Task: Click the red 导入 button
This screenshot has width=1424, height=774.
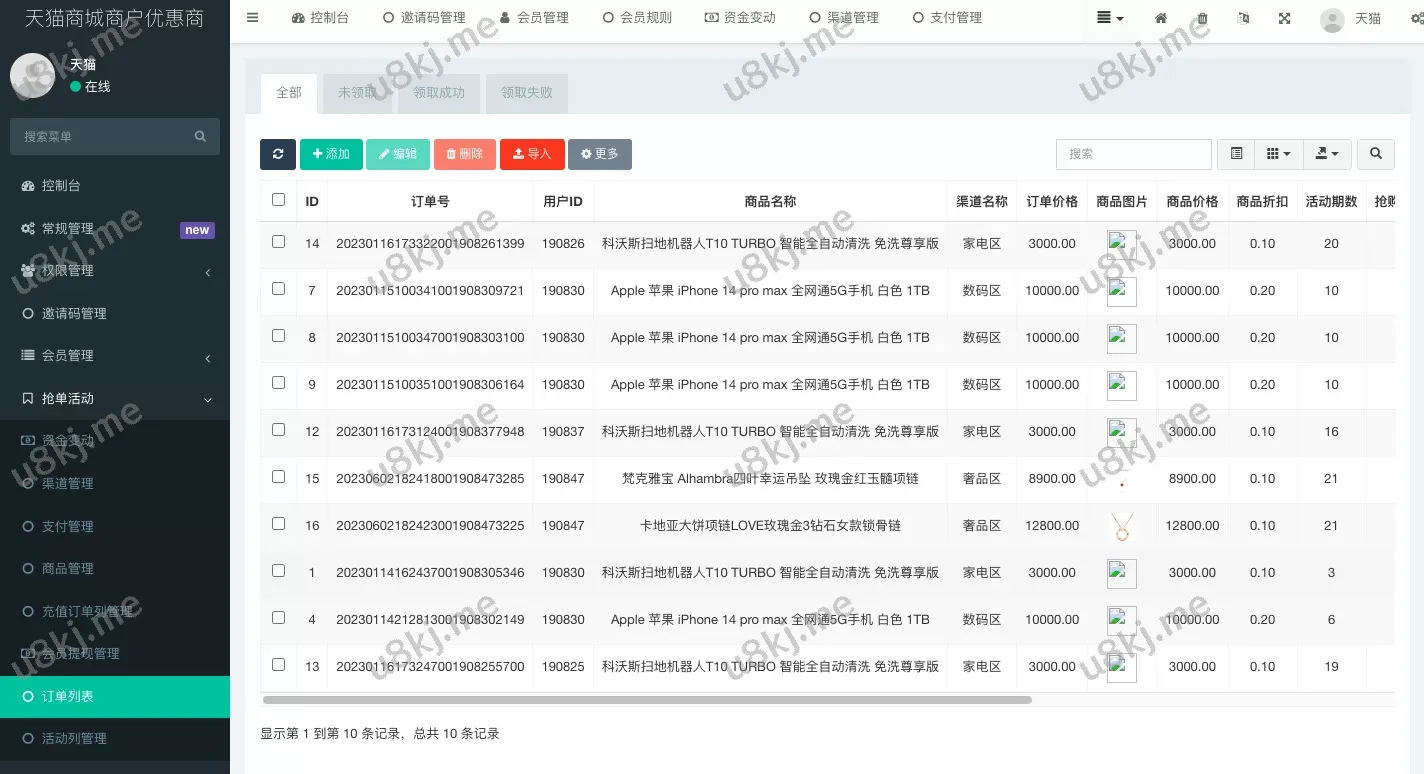Action: (532, 154)
